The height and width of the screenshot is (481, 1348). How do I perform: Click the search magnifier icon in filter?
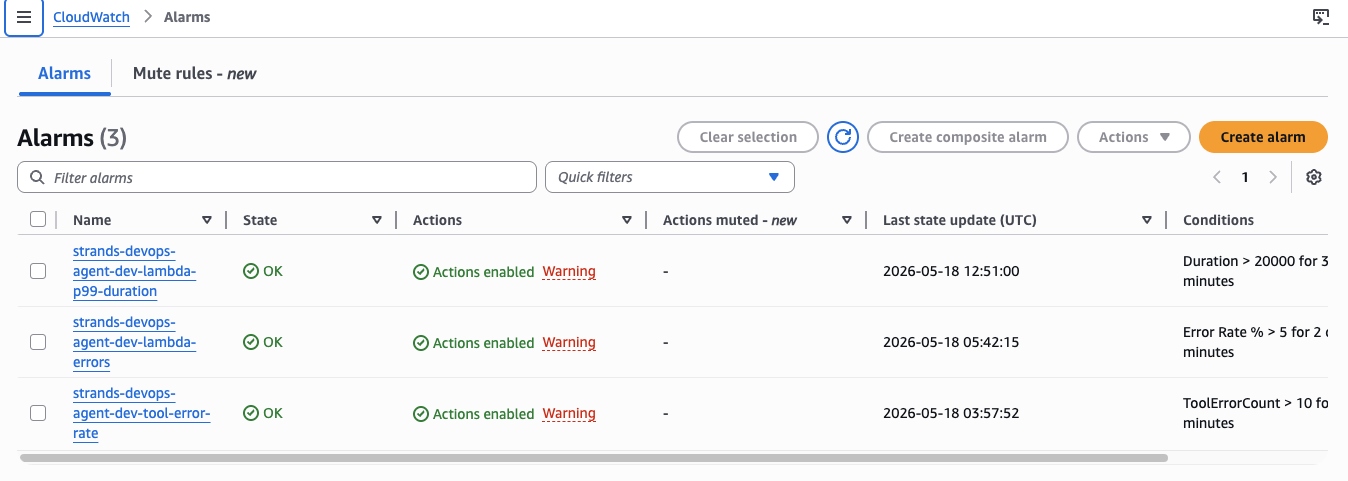click(37, 177)
